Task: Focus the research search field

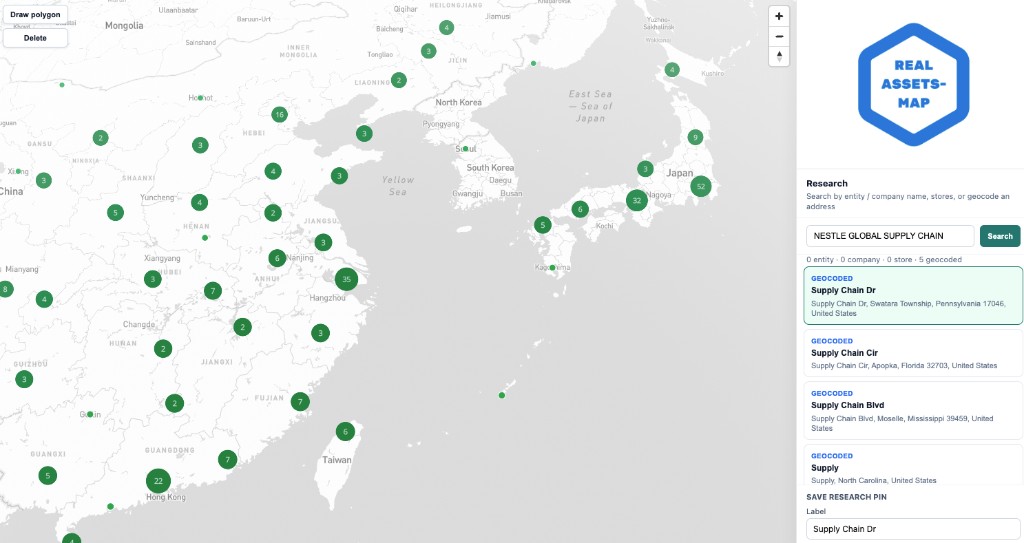Action: (889, 236)
